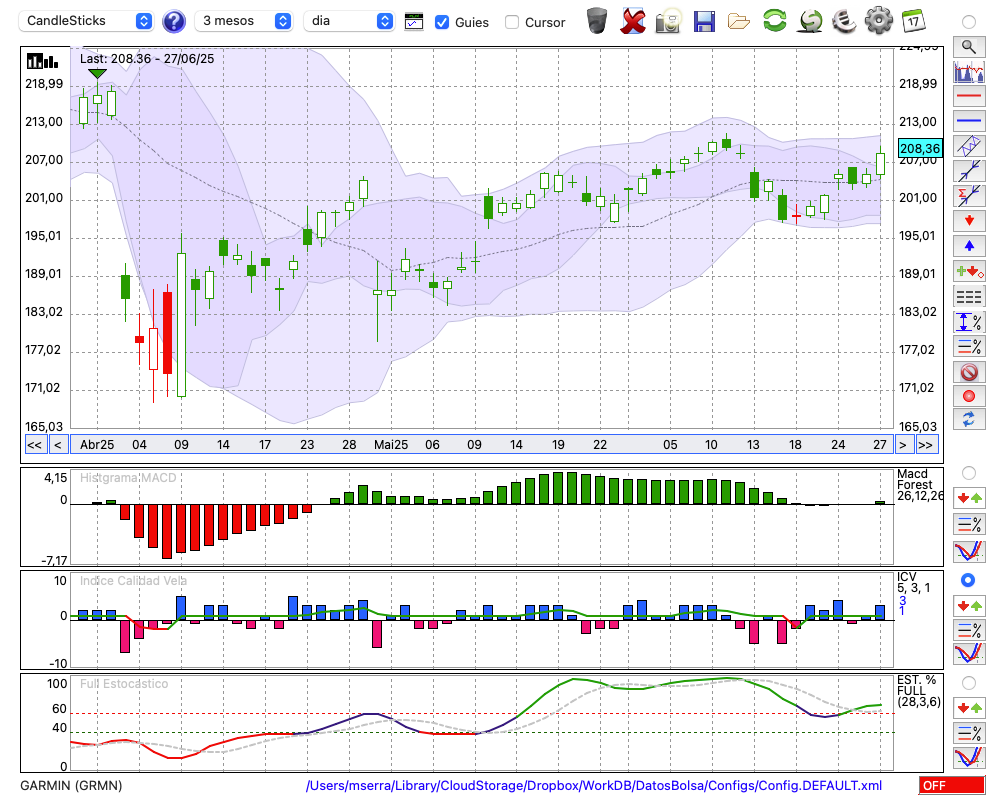Click oscillator curve icon beside Estocastico panel

click(x=969, y=757)
